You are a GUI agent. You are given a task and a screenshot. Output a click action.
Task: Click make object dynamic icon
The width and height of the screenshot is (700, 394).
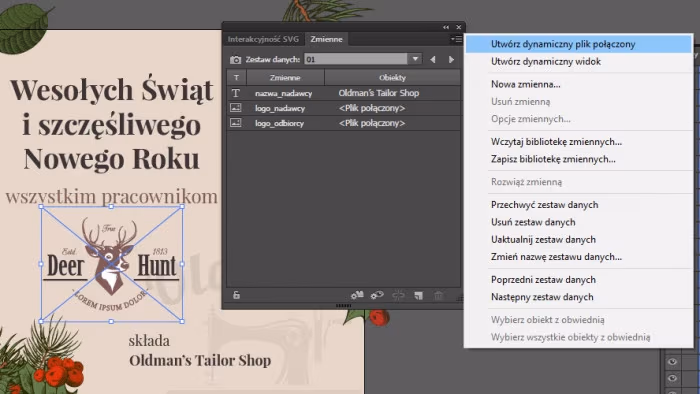[357, 295]
